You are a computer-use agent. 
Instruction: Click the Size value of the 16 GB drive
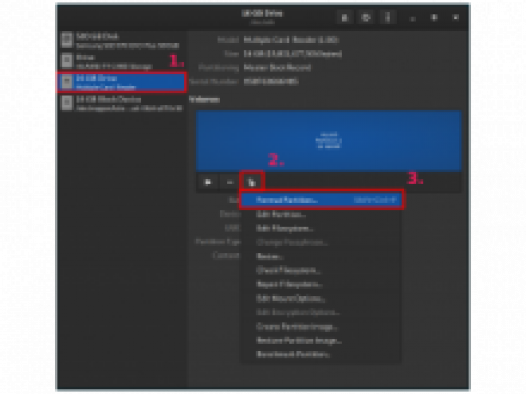click(293, 54)
